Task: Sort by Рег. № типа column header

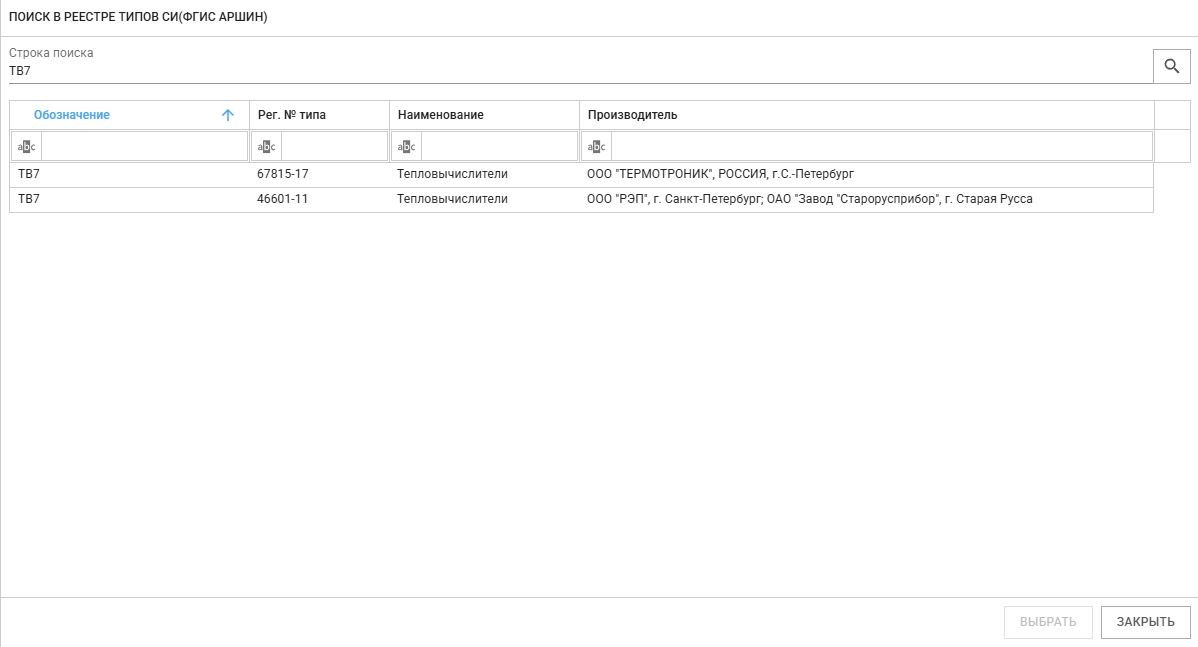Action: (292, 115)
